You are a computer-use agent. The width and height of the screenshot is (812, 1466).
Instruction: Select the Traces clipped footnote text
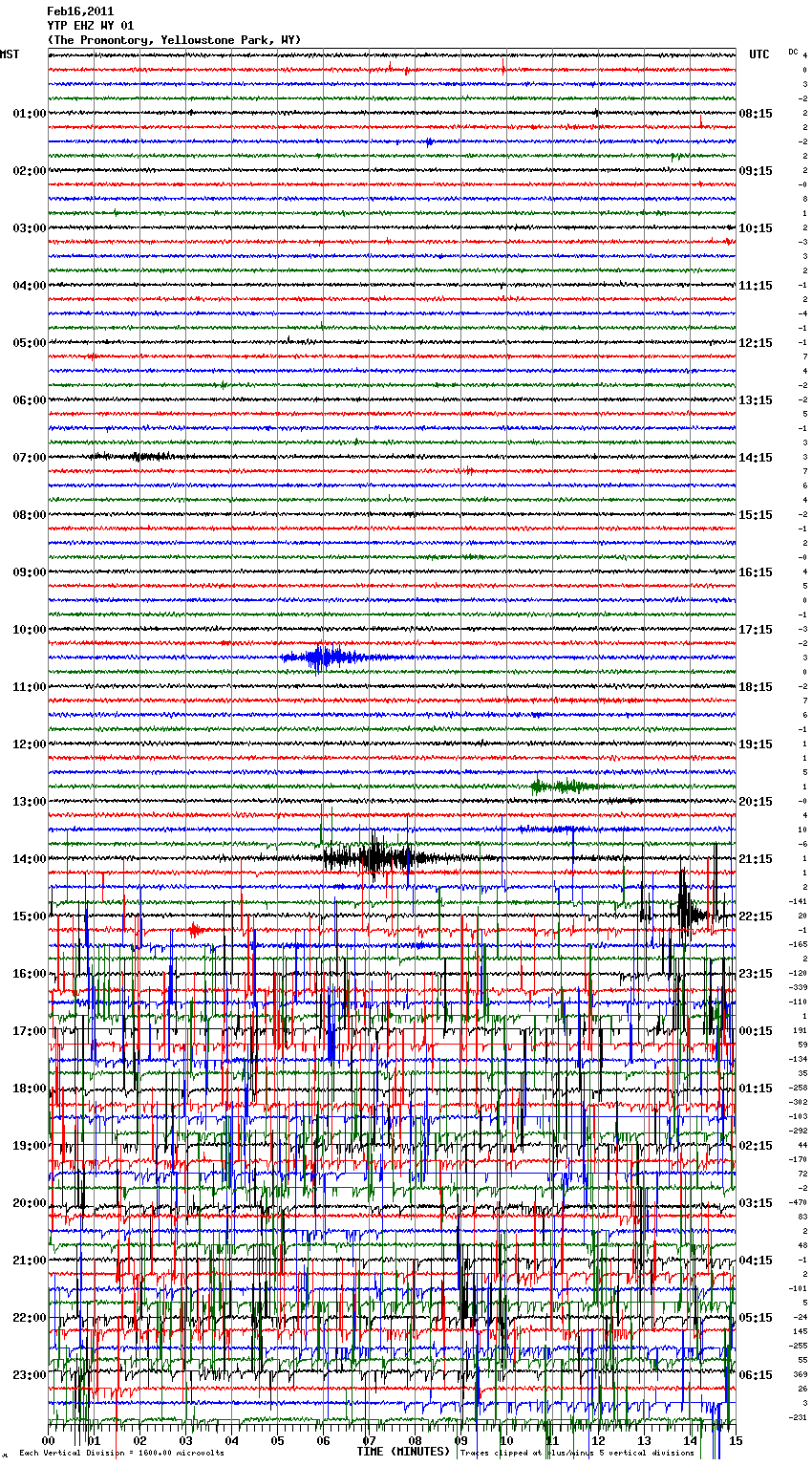coord(577,1453)
